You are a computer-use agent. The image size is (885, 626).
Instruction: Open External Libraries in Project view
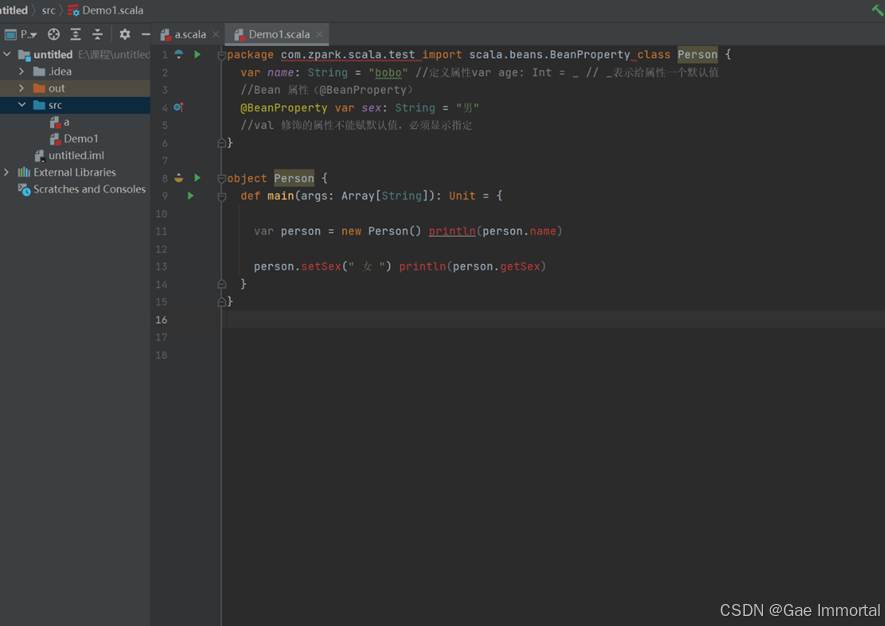click(x=74, y=172)
